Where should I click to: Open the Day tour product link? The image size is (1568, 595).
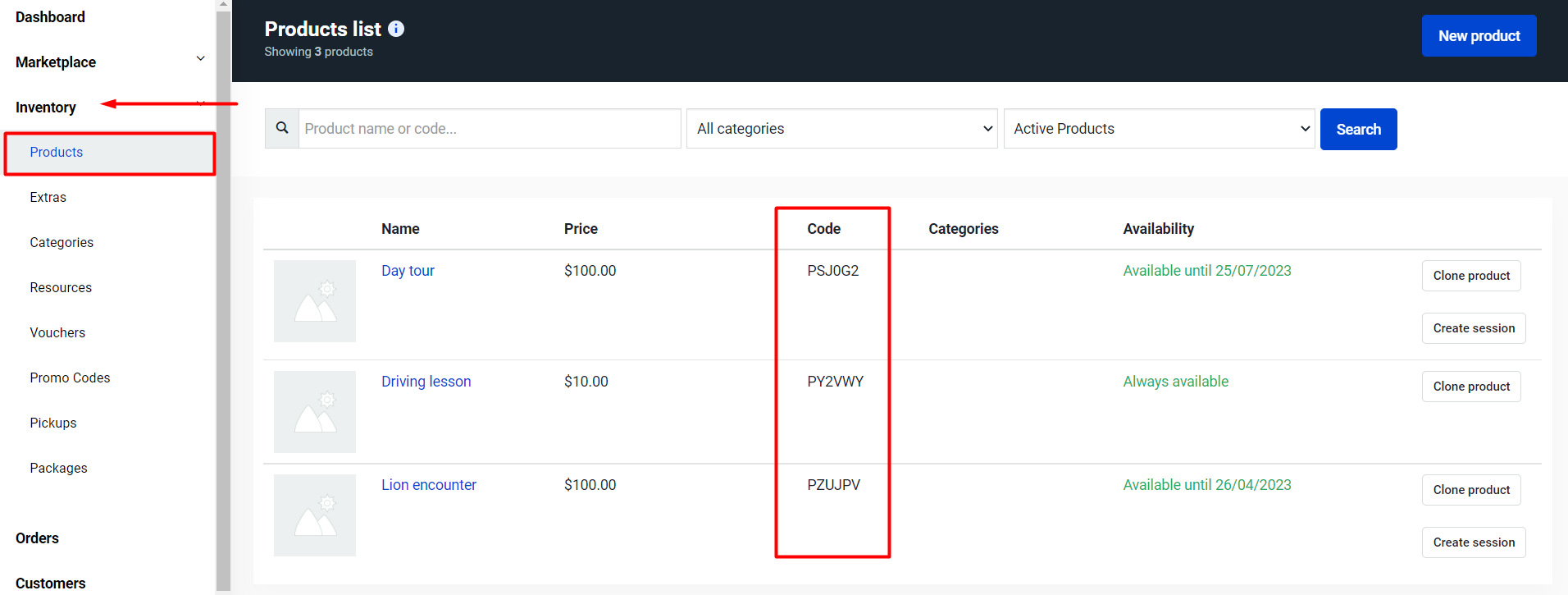click(408, 271)
